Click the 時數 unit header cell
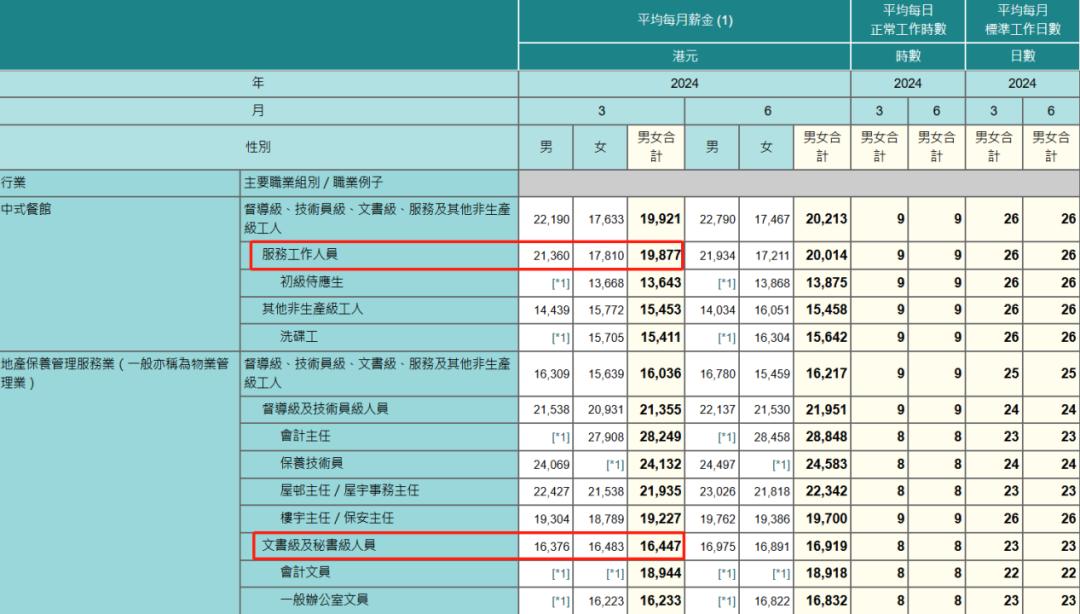The width and height of the screenshot is (1080, 614). 907,56
